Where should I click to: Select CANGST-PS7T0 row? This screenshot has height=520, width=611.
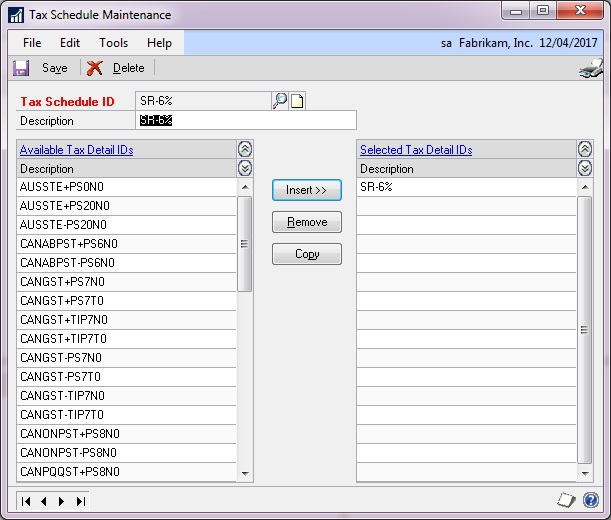127,377
